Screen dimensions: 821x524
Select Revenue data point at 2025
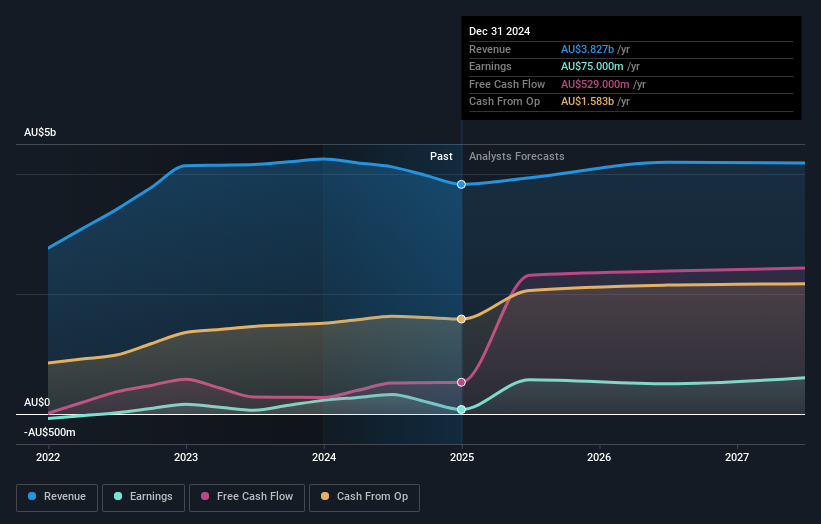tap(461, 184)
